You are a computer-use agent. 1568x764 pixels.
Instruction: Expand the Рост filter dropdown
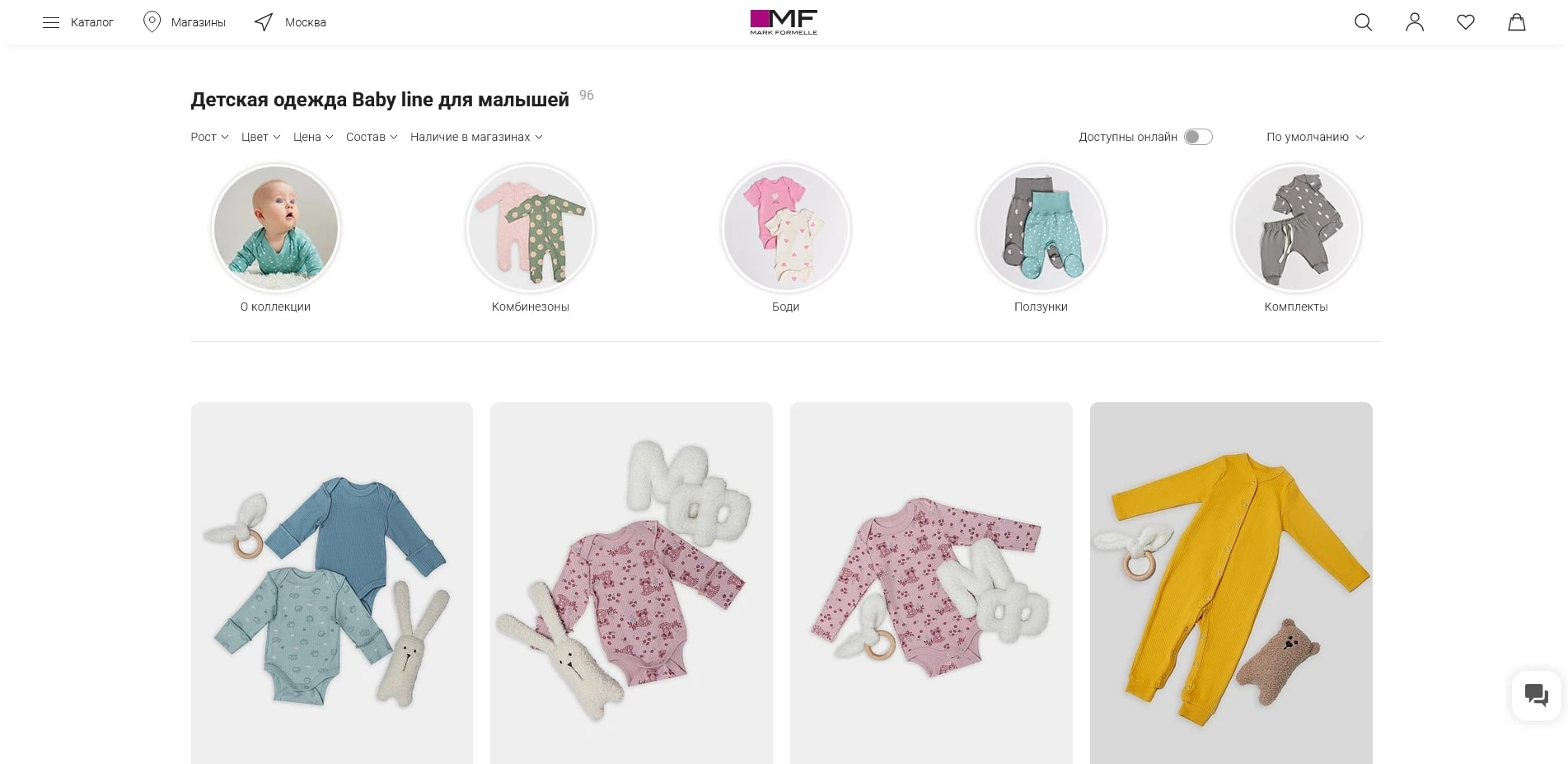(x=209, y=137)
